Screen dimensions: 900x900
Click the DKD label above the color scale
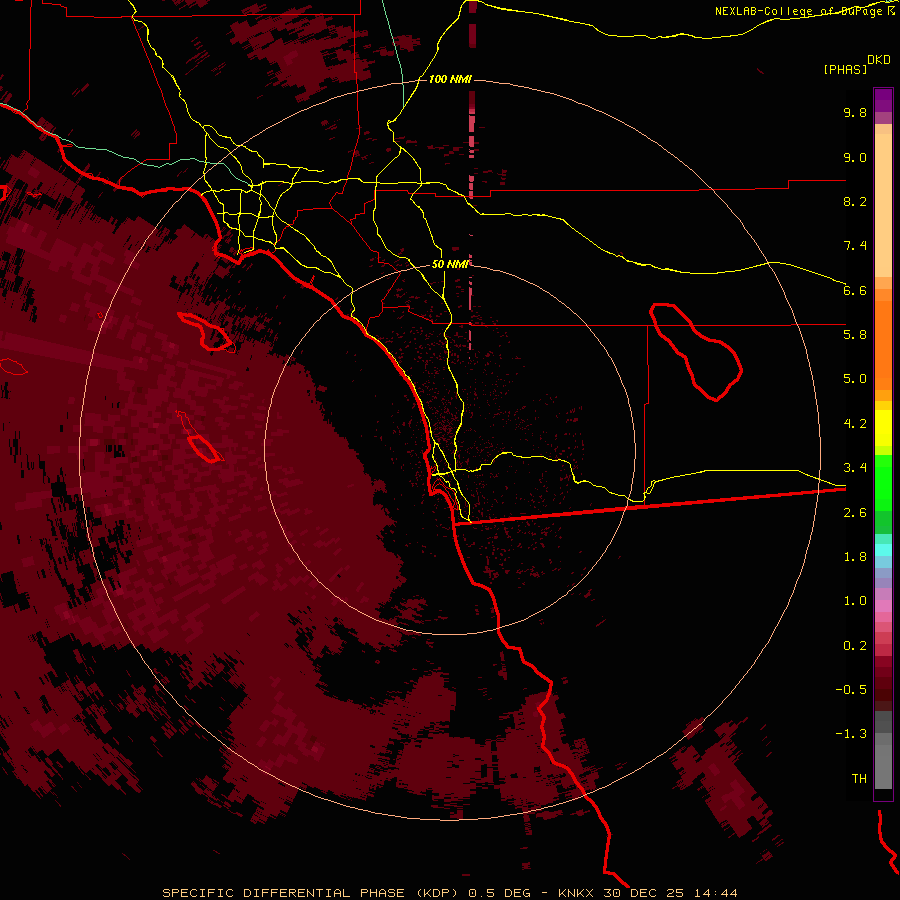click(x=879, y=59)
